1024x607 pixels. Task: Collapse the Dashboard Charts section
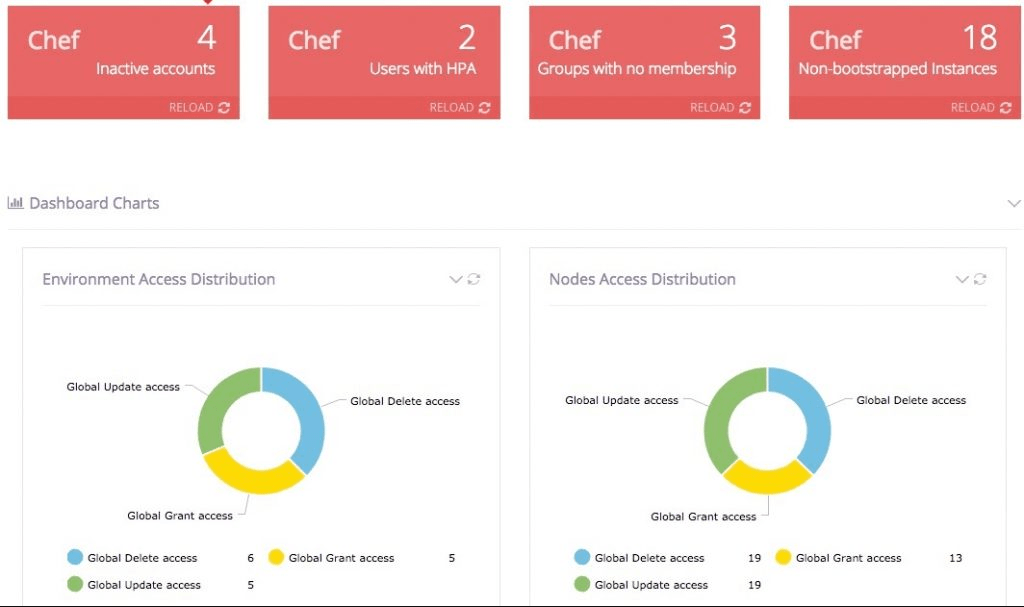1013,204
